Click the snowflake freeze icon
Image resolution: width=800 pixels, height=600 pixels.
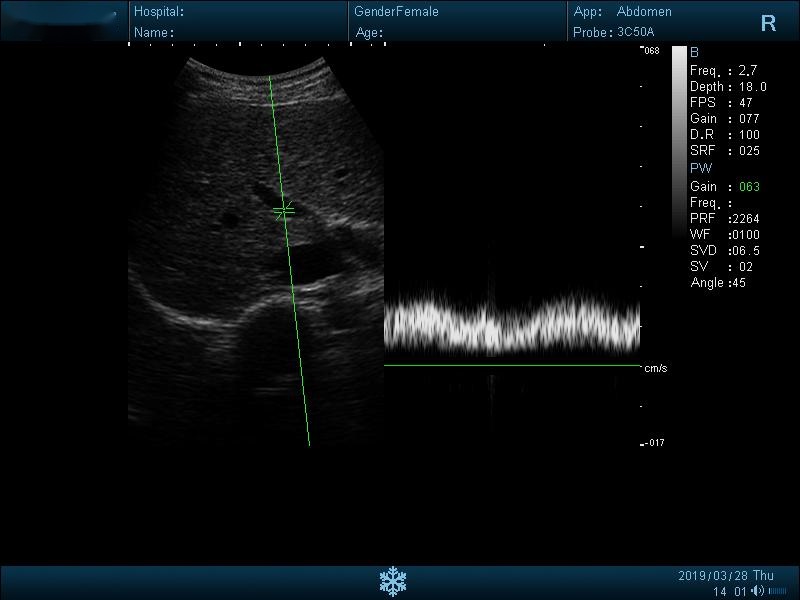393,580
